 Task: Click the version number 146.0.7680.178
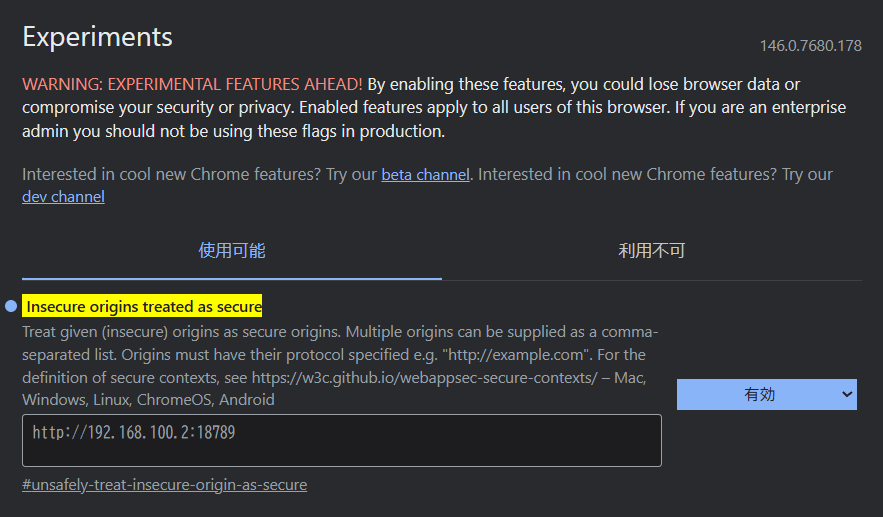810,46
